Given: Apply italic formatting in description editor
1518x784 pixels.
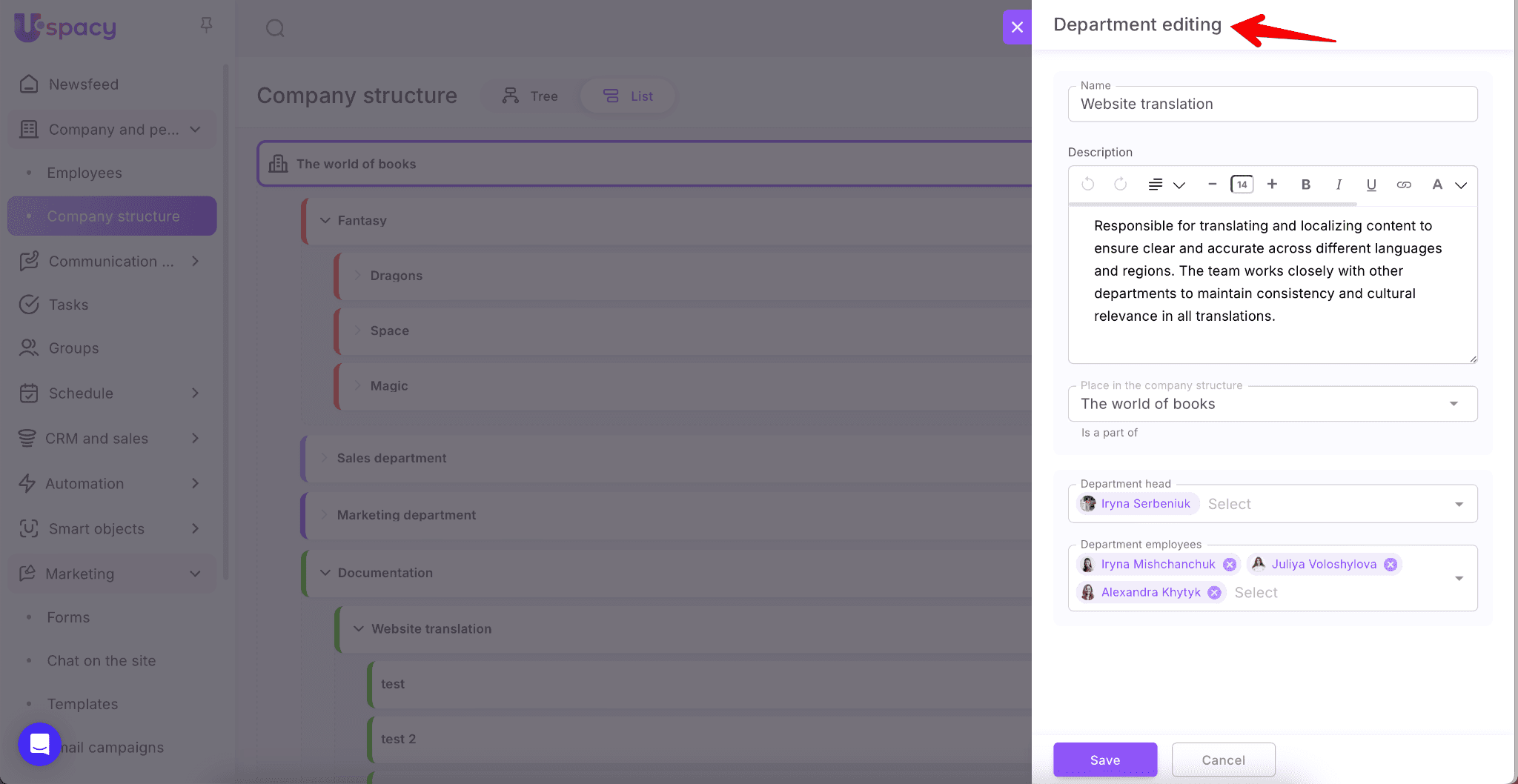Looking at the screenshot, I should point(1339,185).
